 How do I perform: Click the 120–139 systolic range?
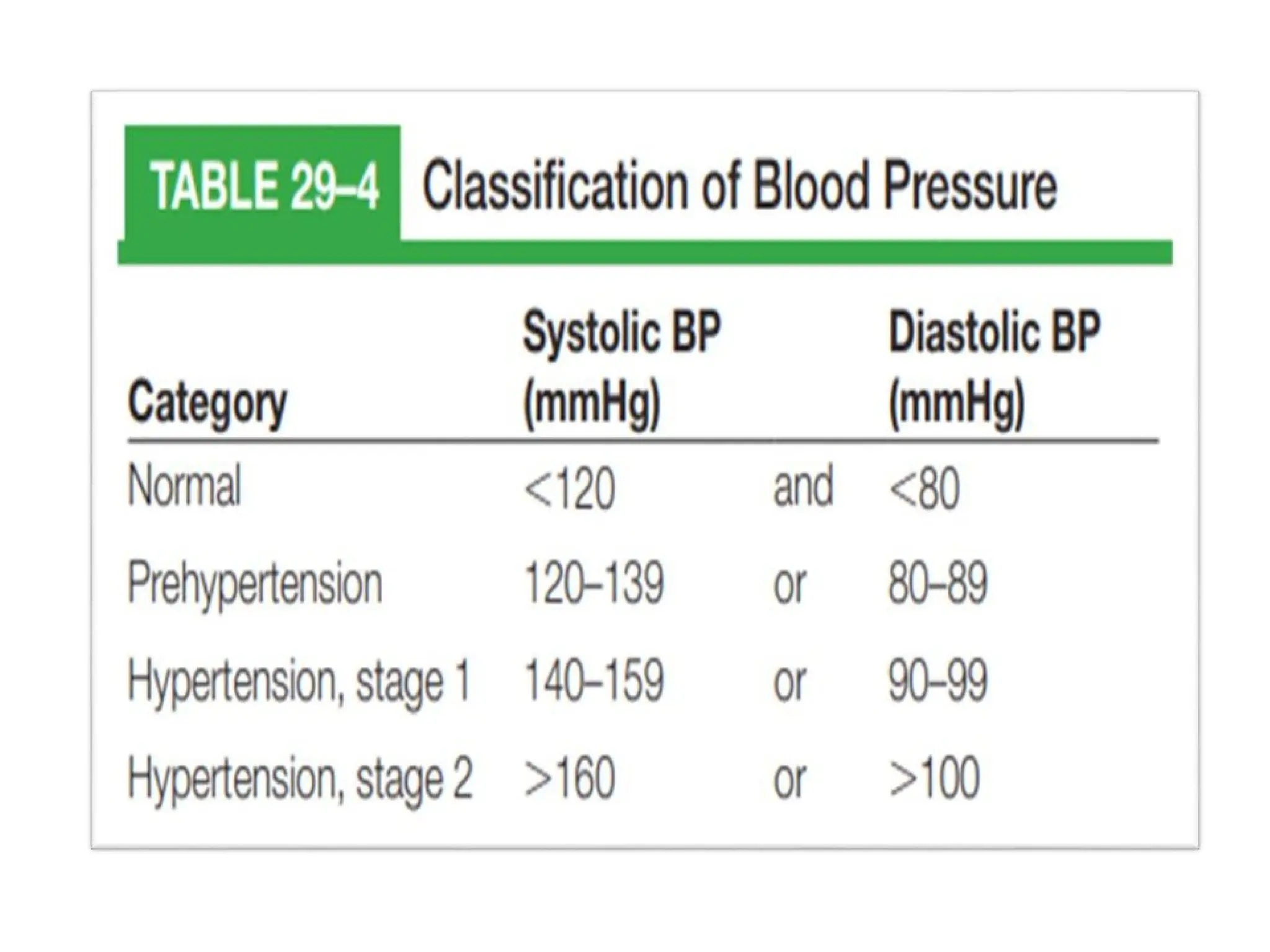pos(594,583)
